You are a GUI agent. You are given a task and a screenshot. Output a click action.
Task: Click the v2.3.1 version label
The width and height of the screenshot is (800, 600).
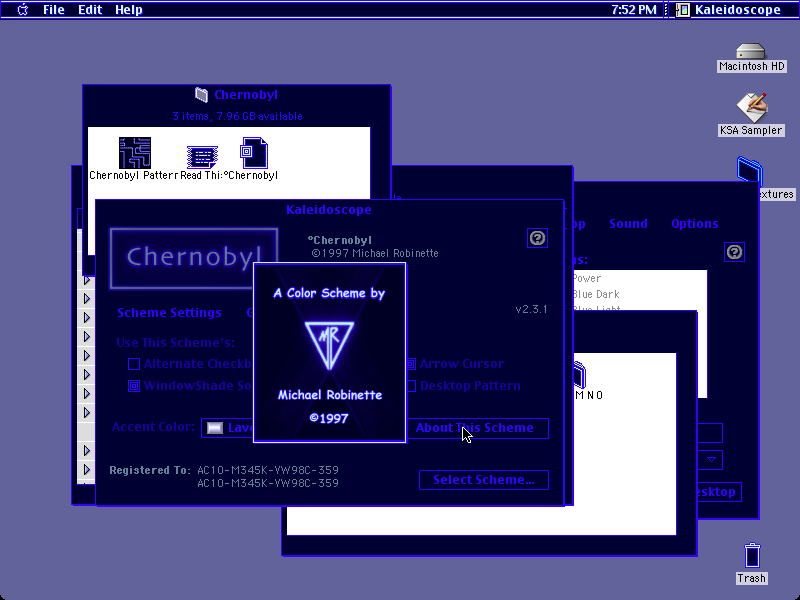point(531,309)
